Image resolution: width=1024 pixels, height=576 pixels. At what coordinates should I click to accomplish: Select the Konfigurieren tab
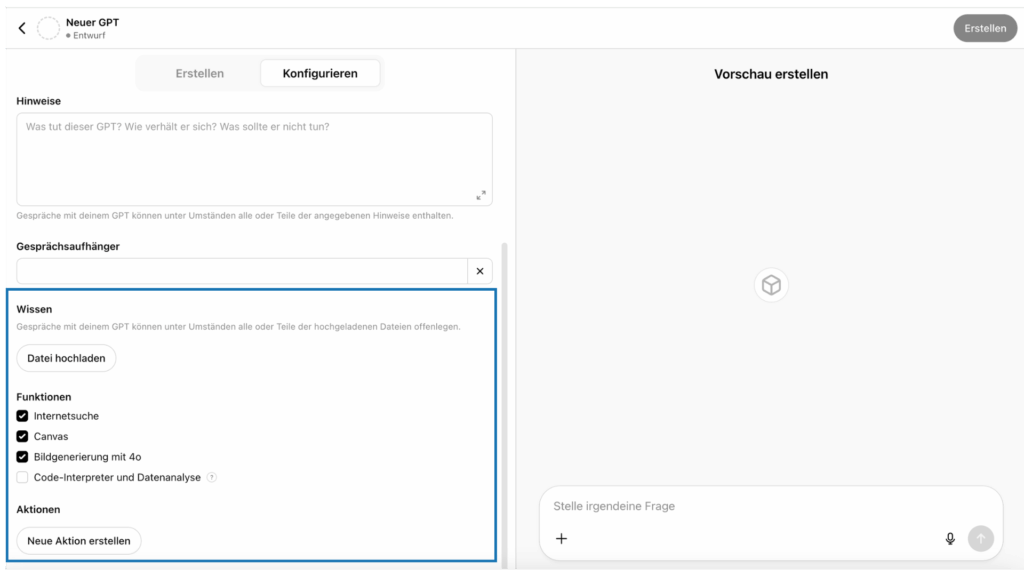tap(320, 73)
